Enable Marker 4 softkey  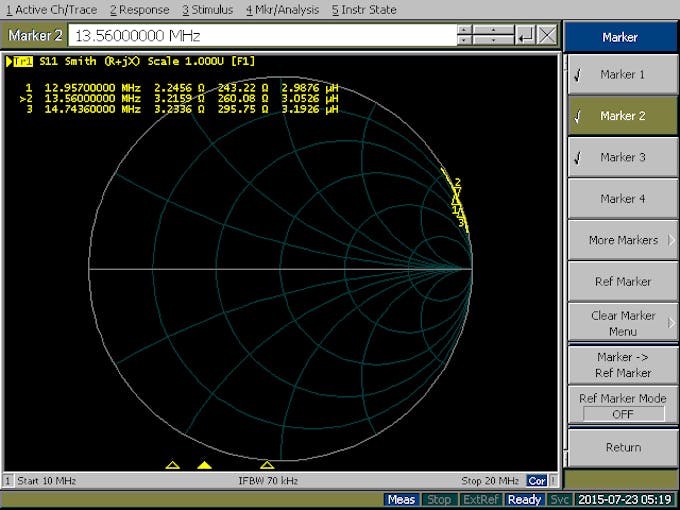[622, 199]
